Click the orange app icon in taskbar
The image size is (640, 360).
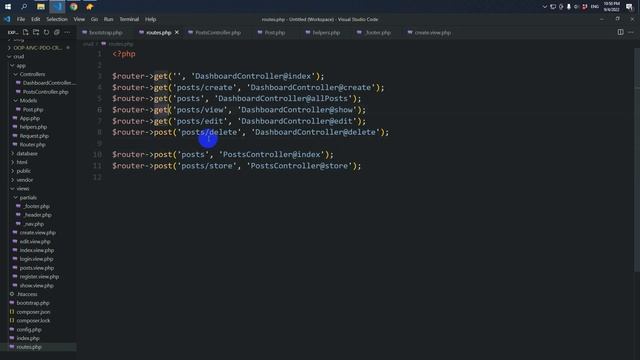click(90, 7)
